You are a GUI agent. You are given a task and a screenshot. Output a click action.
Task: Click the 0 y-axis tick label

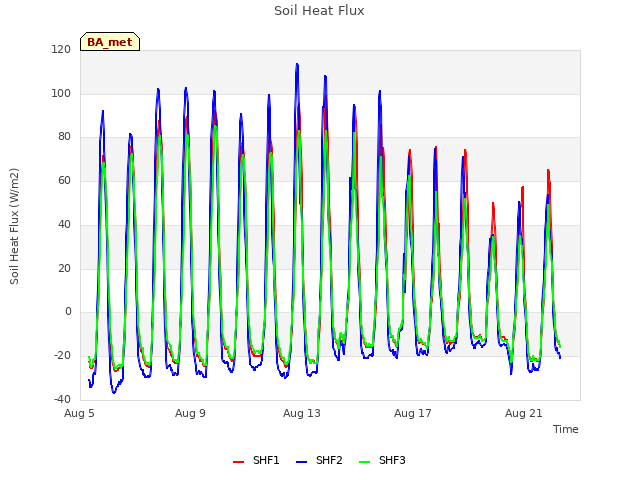click(x=68, y=311)
